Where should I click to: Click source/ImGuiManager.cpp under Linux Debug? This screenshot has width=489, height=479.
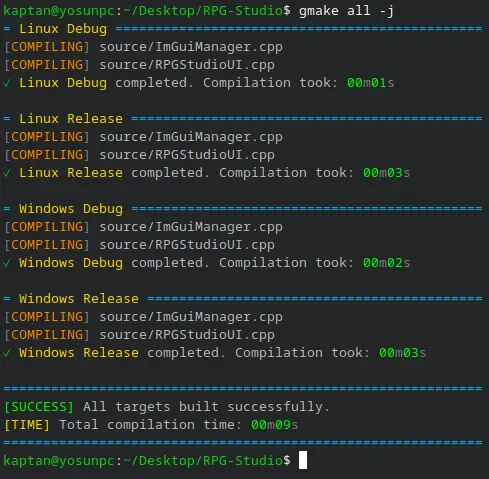[191, 47]
